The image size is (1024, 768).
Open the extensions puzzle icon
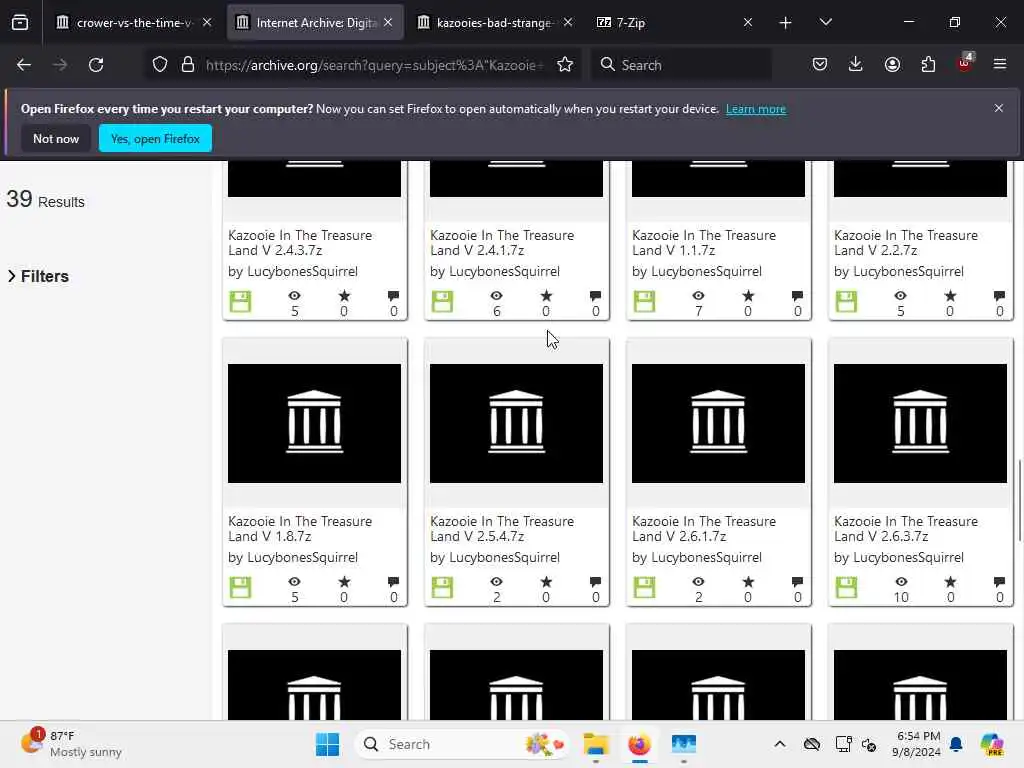click(928, 65)
